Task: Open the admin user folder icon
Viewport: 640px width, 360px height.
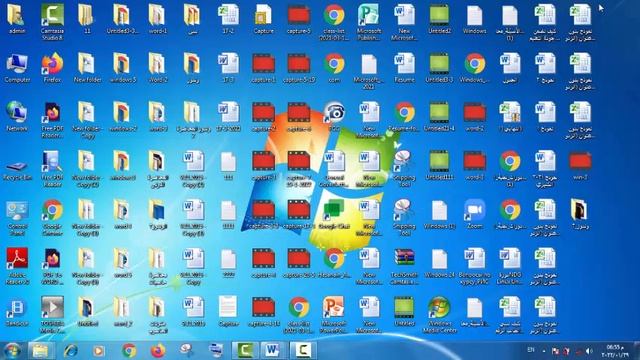Action: click(17, 19)
